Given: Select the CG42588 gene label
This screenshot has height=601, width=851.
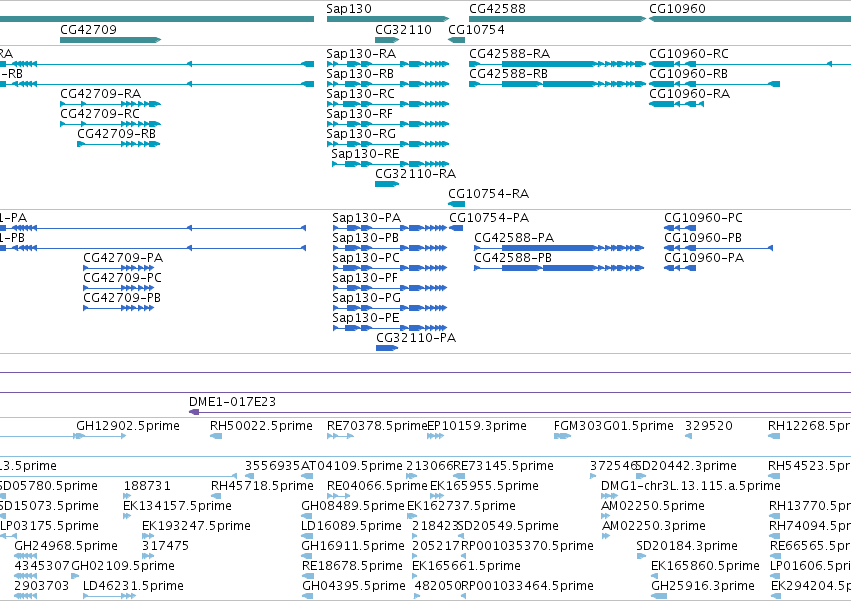Looking at the screenshot, I should (497, 9).
